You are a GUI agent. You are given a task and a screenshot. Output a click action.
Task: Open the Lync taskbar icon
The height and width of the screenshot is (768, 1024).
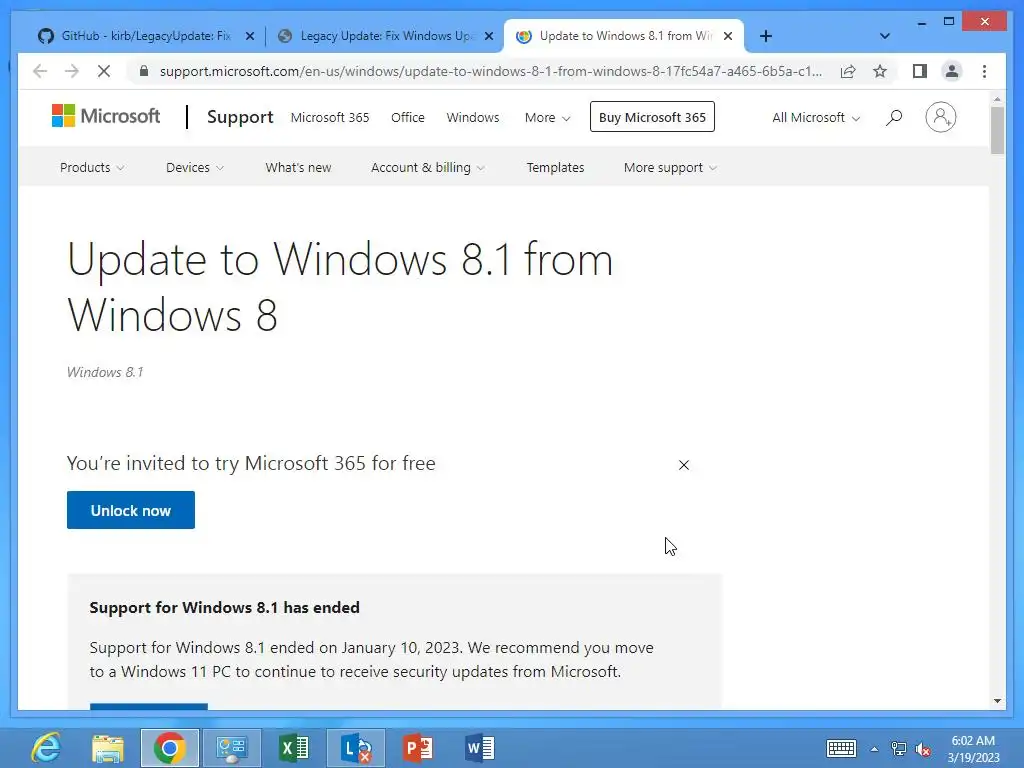tap(355, 748)
